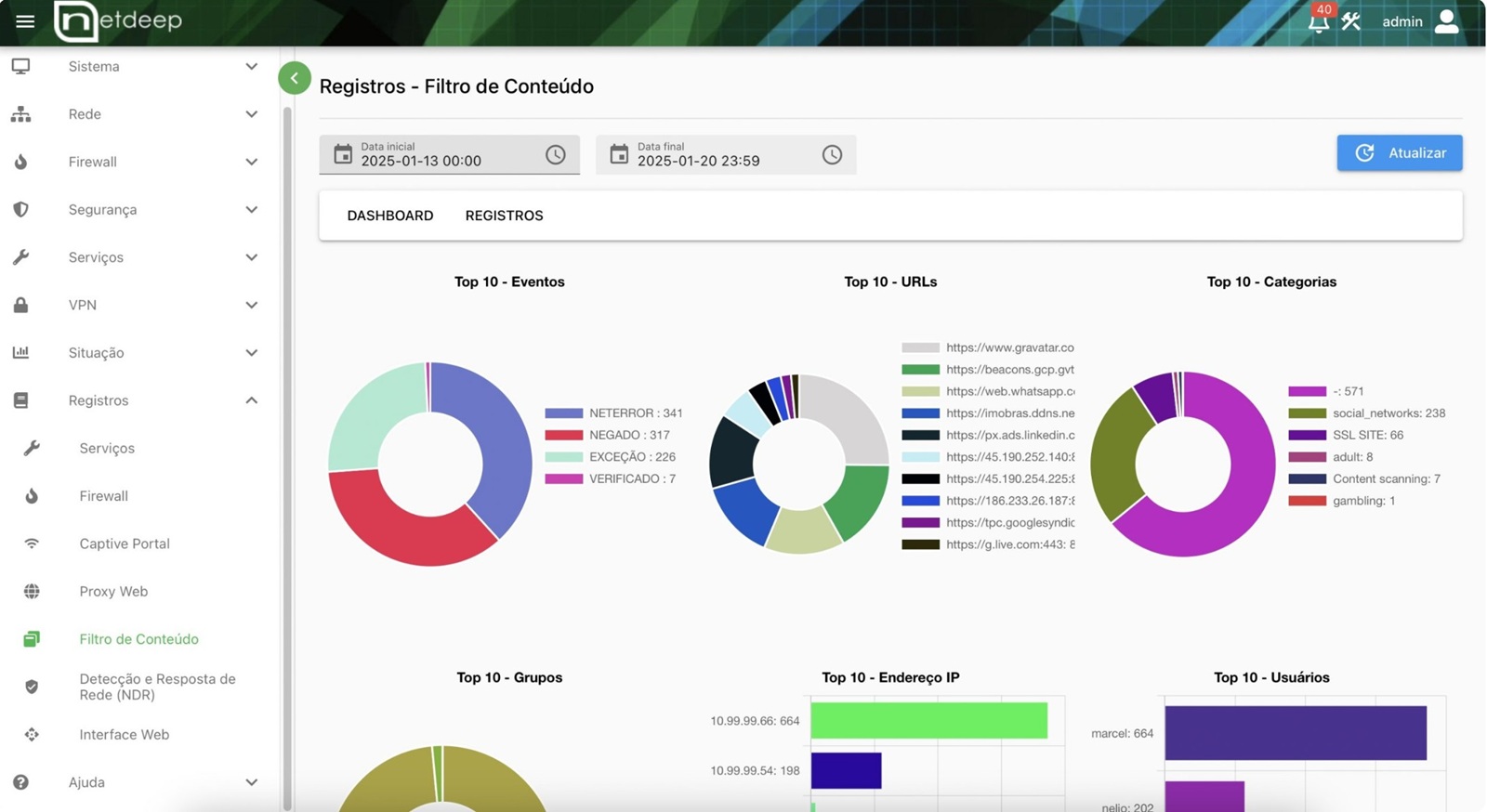Click the EXCEÇÃO legend swatch
Screen dimensions: 1487x812
tap(563, 457)
